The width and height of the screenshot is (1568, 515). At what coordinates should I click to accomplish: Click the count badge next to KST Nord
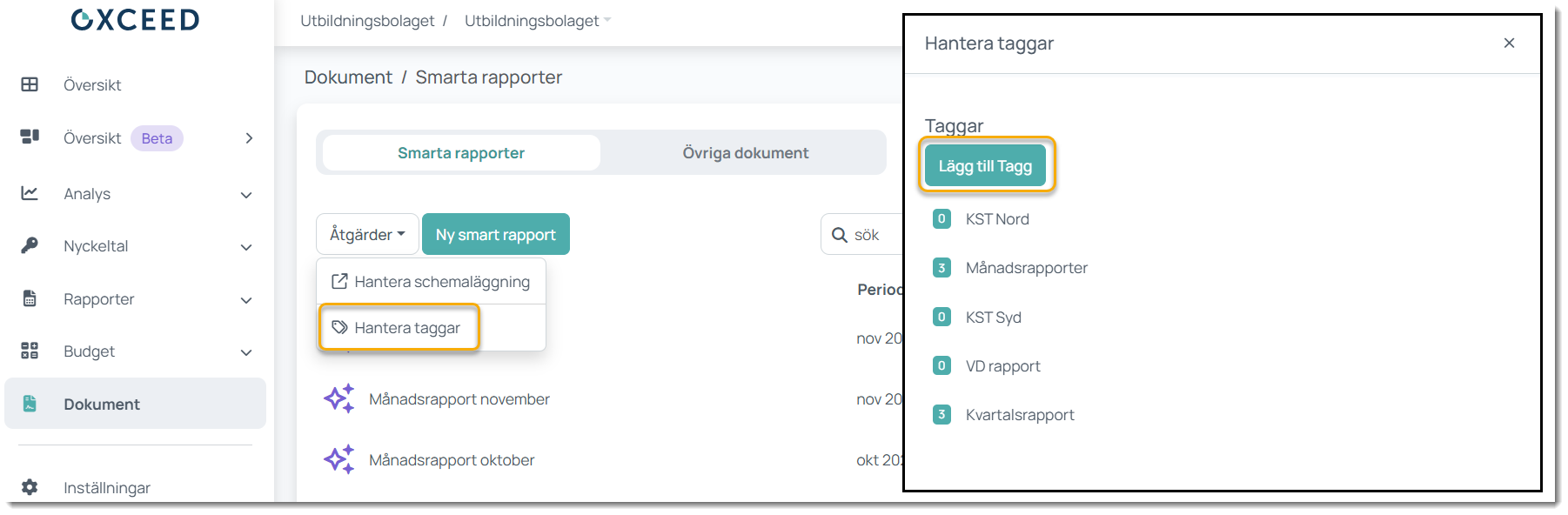coord(941,219)
